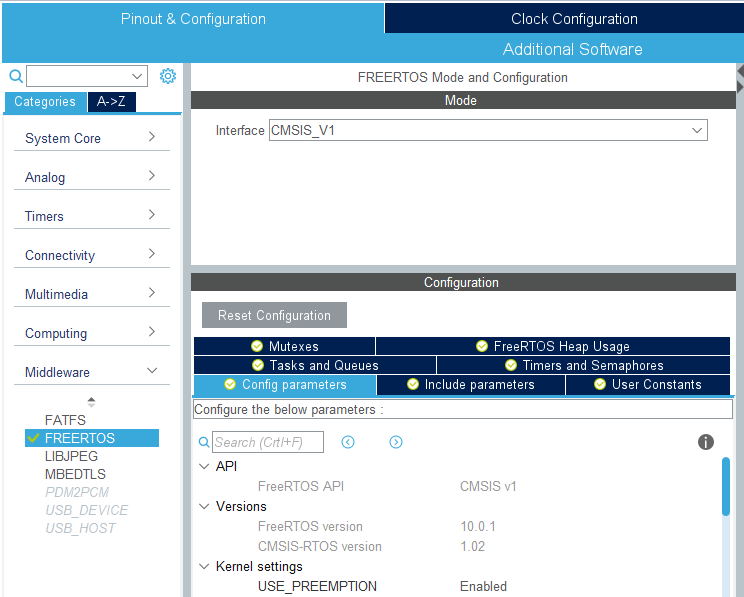Viewport: 744px width, 597px height.
Task: Click the info icon in parameters panel
Action: 705,442
